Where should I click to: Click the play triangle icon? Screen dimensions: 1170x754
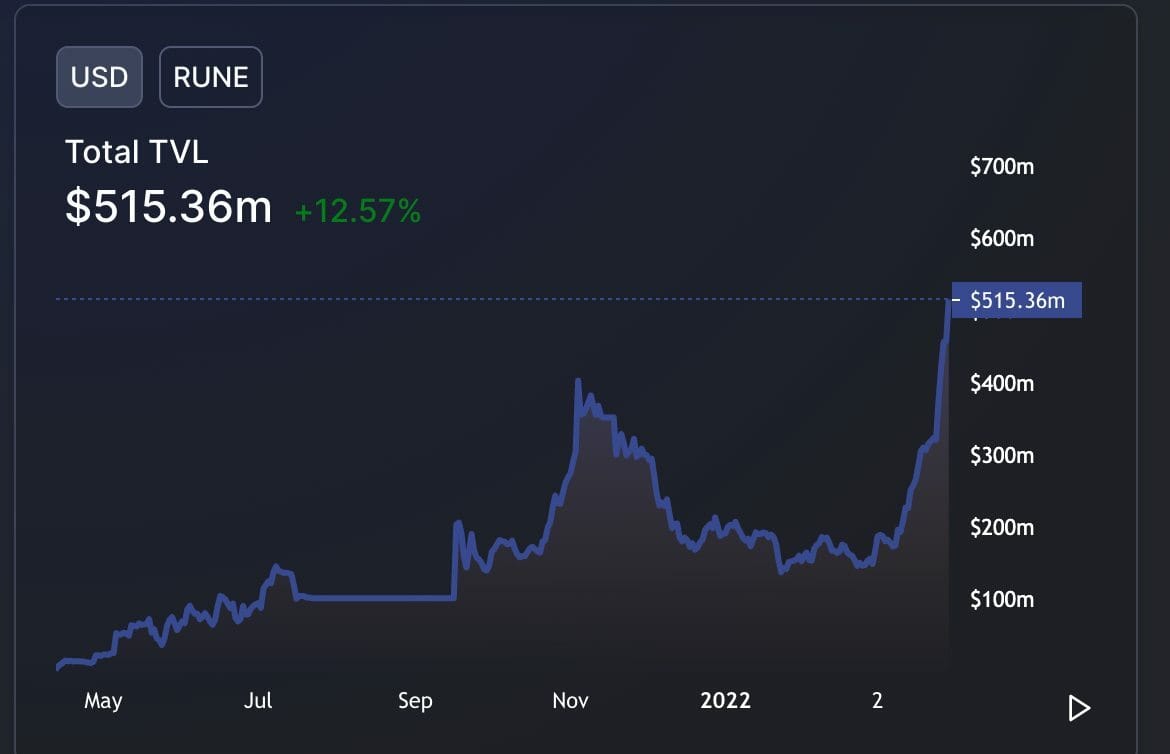tap(1078, 708)
